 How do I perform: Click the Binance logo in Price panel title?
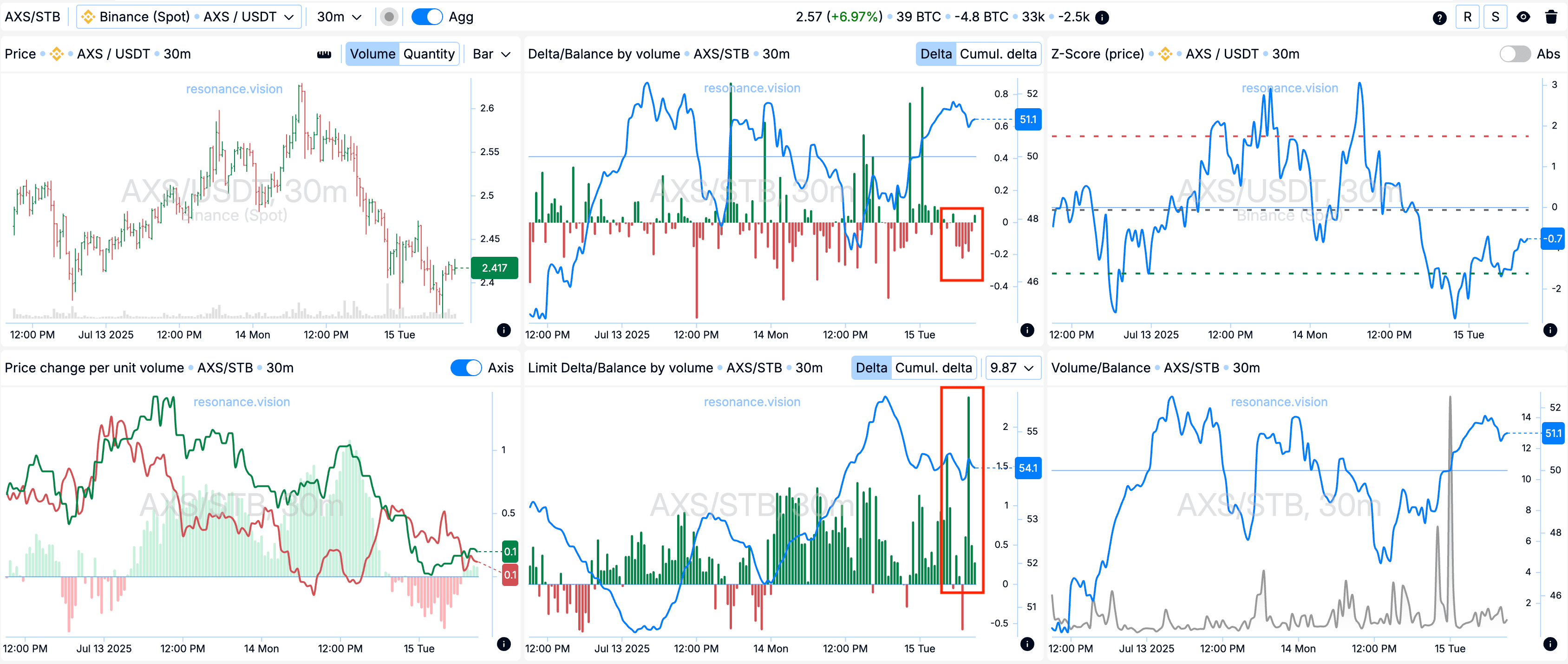pyautogui.click(x=57, y=54)
